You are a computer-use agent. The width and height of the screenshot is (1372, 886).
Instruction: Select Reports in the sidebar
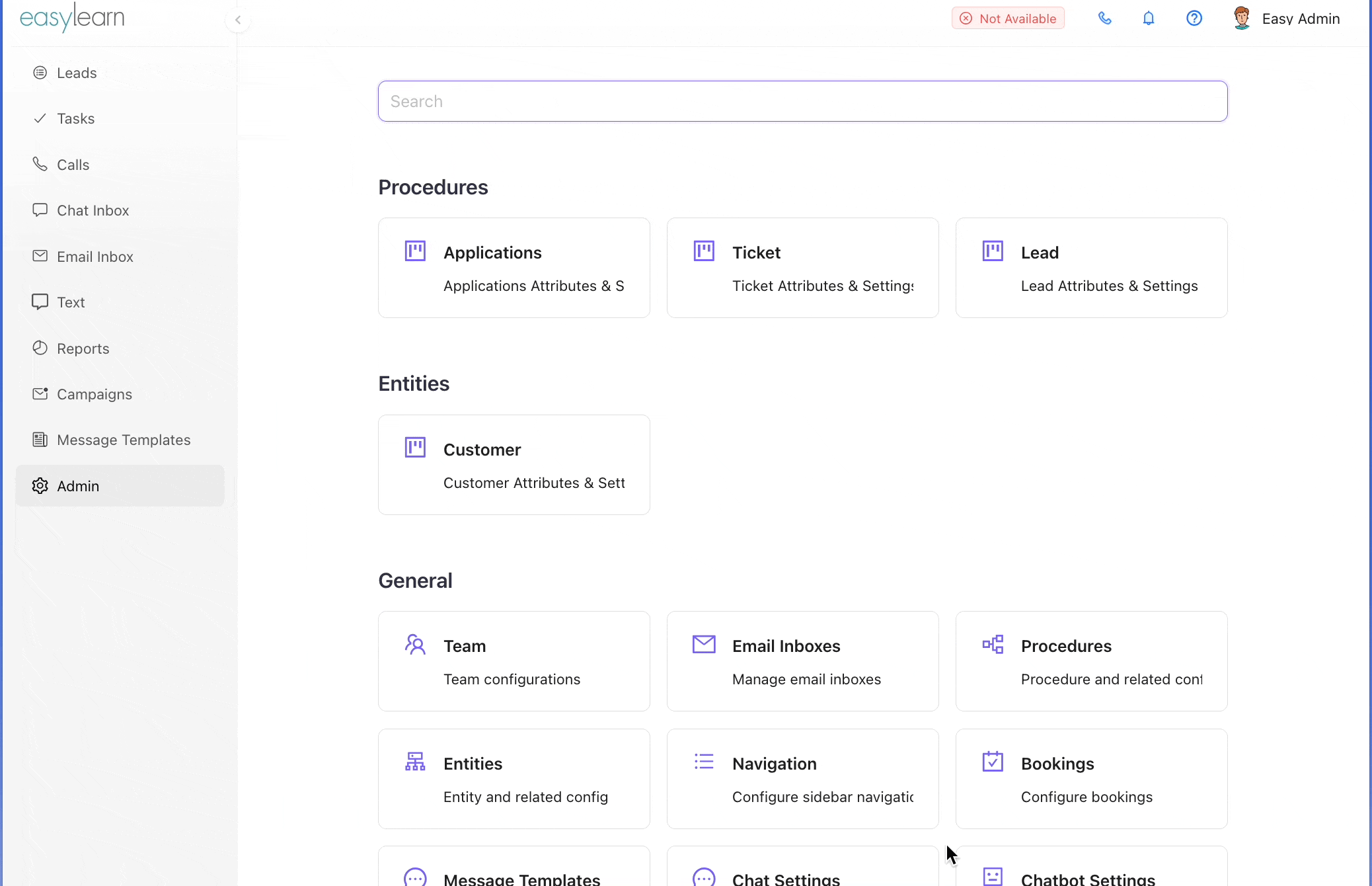click(83, 348)
